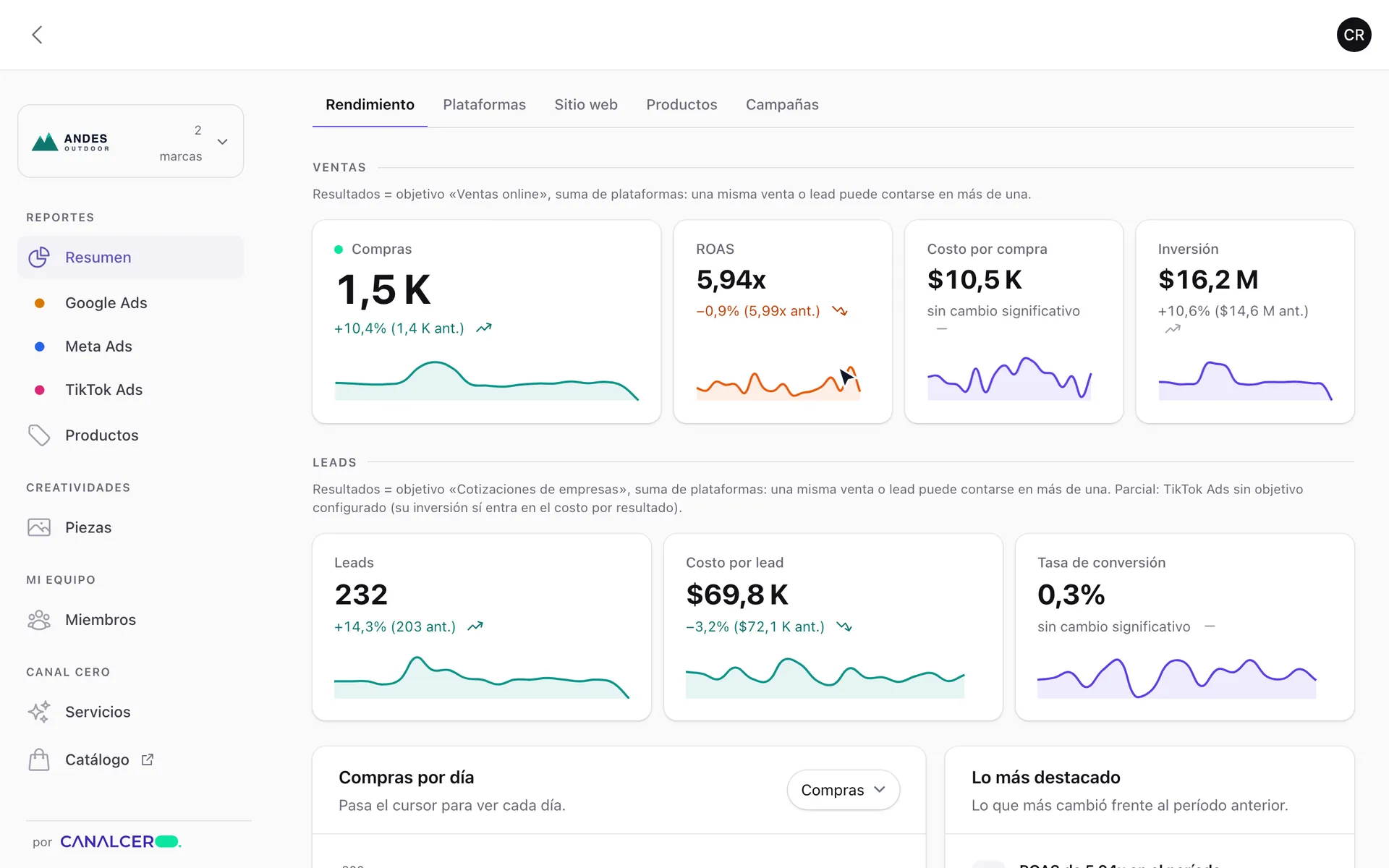Click the Piezas image icon

(39, 527)
